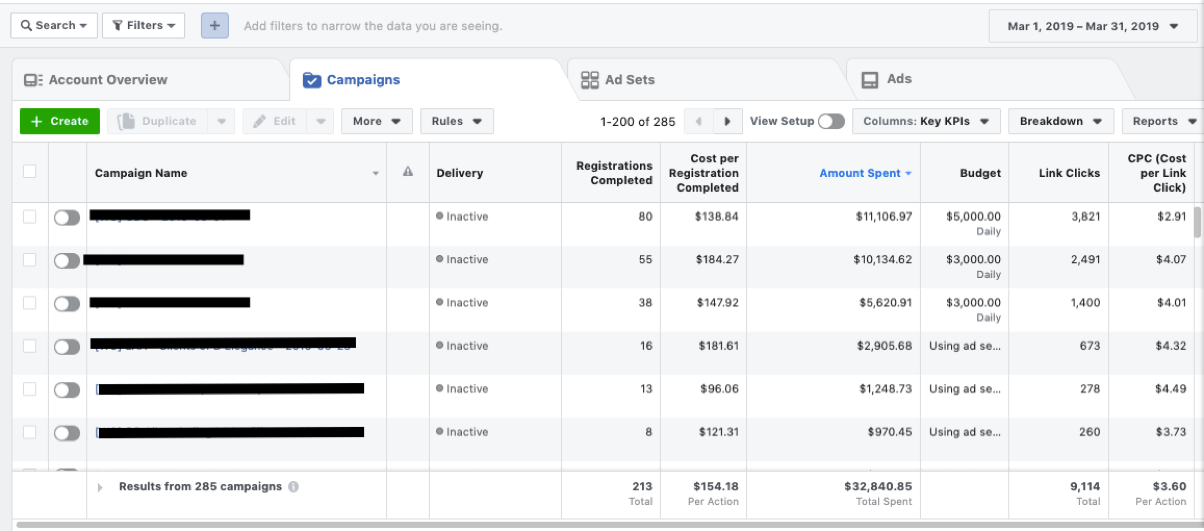
Task: Go to next page of campaigns
Action: point(727,121)
